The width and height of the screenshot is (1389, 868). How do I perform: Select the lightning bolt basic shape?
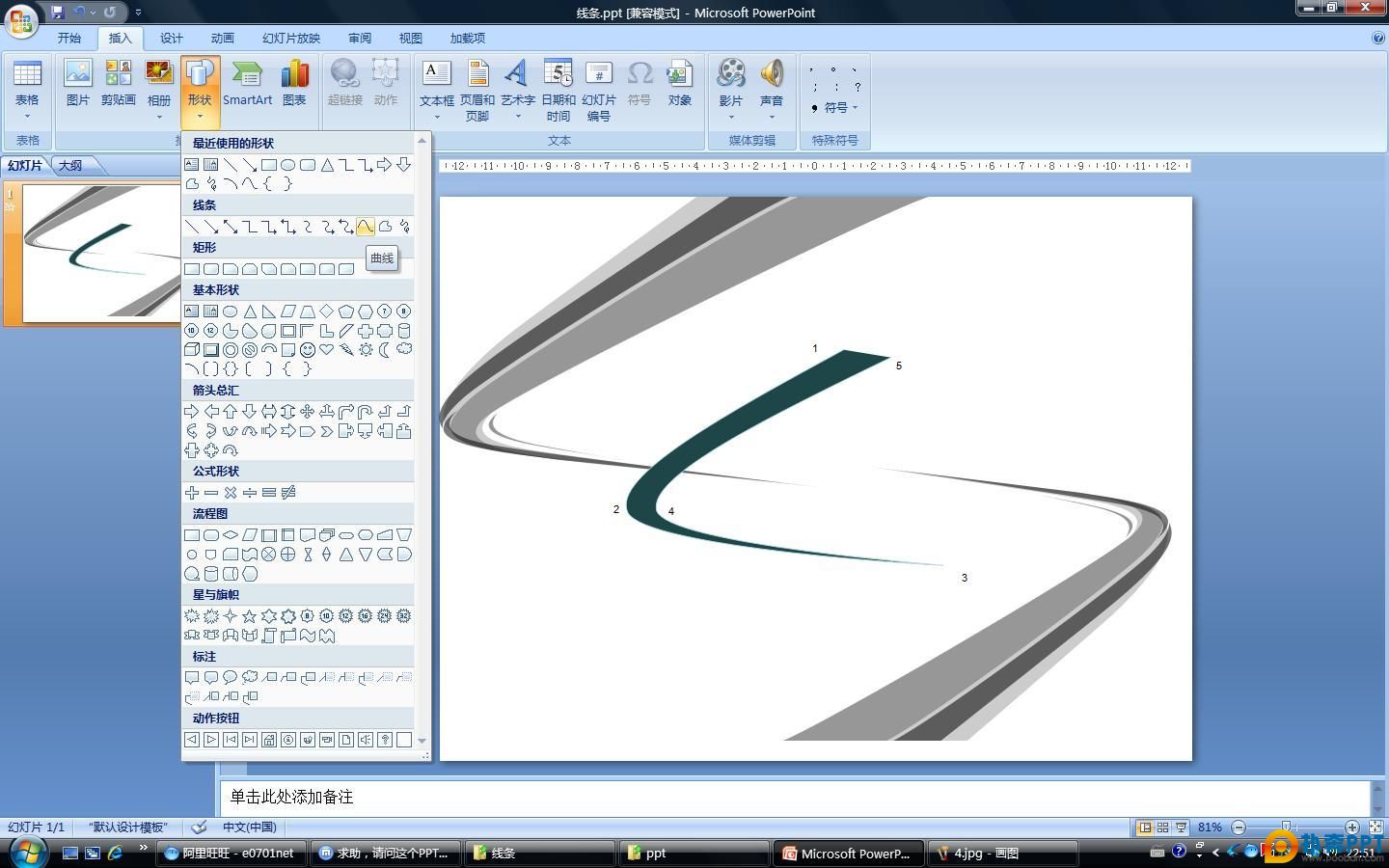coord(345,350)
